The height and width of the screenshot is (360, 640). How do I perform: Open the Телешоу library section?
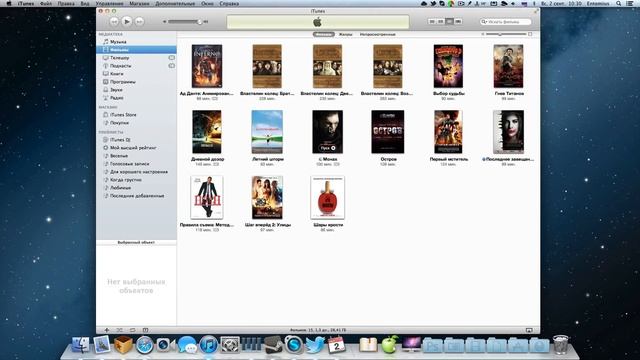(120, 58)
